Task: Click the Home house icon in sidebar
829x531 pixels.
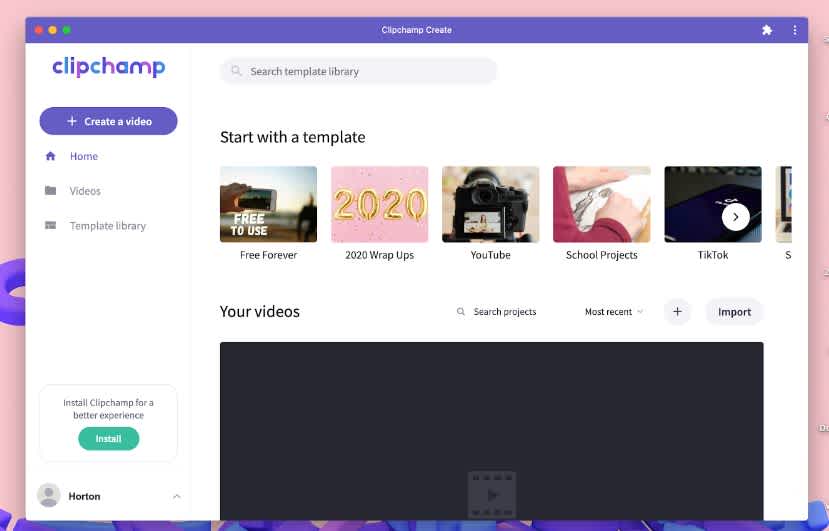Action: pos(51,156)
